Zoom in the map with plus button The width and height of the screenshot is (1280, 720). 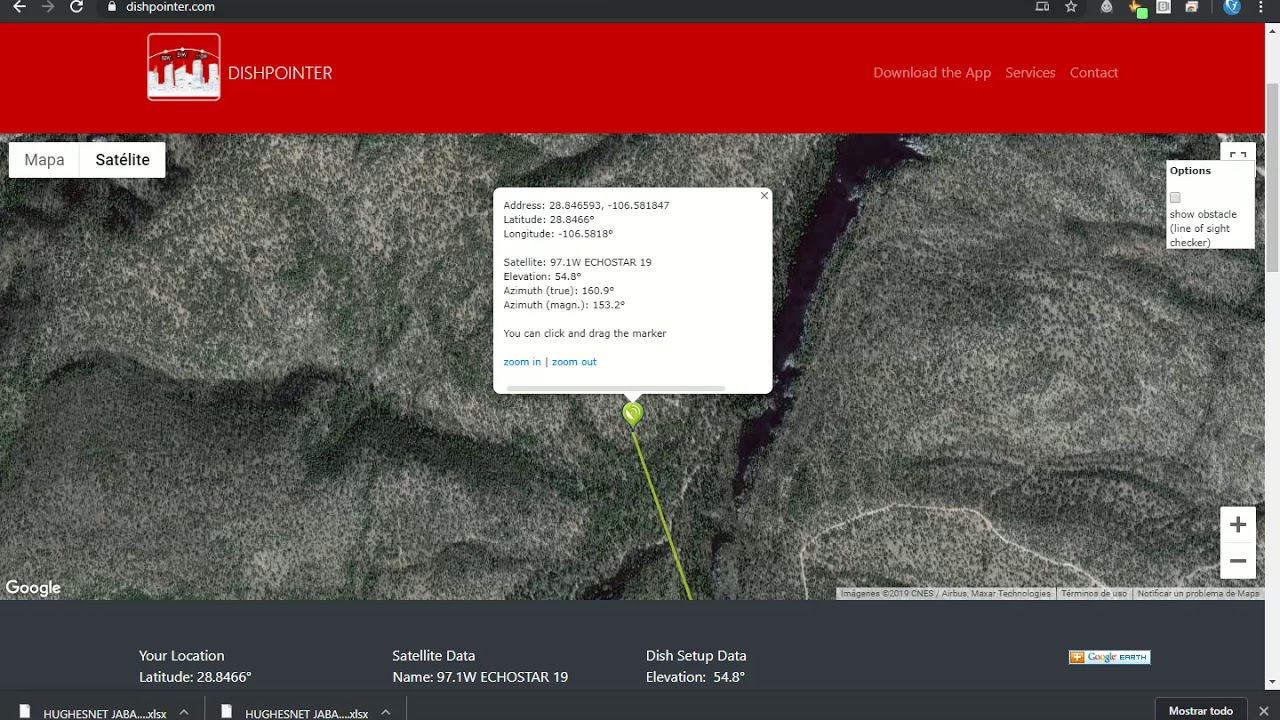[x=1238, y=525]
